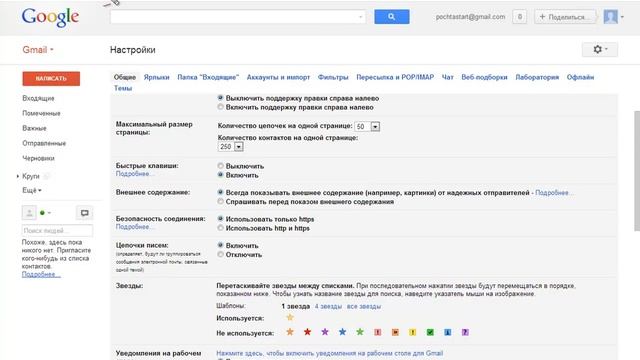Open the contacts per page dropdown (250)

point(231,147)
